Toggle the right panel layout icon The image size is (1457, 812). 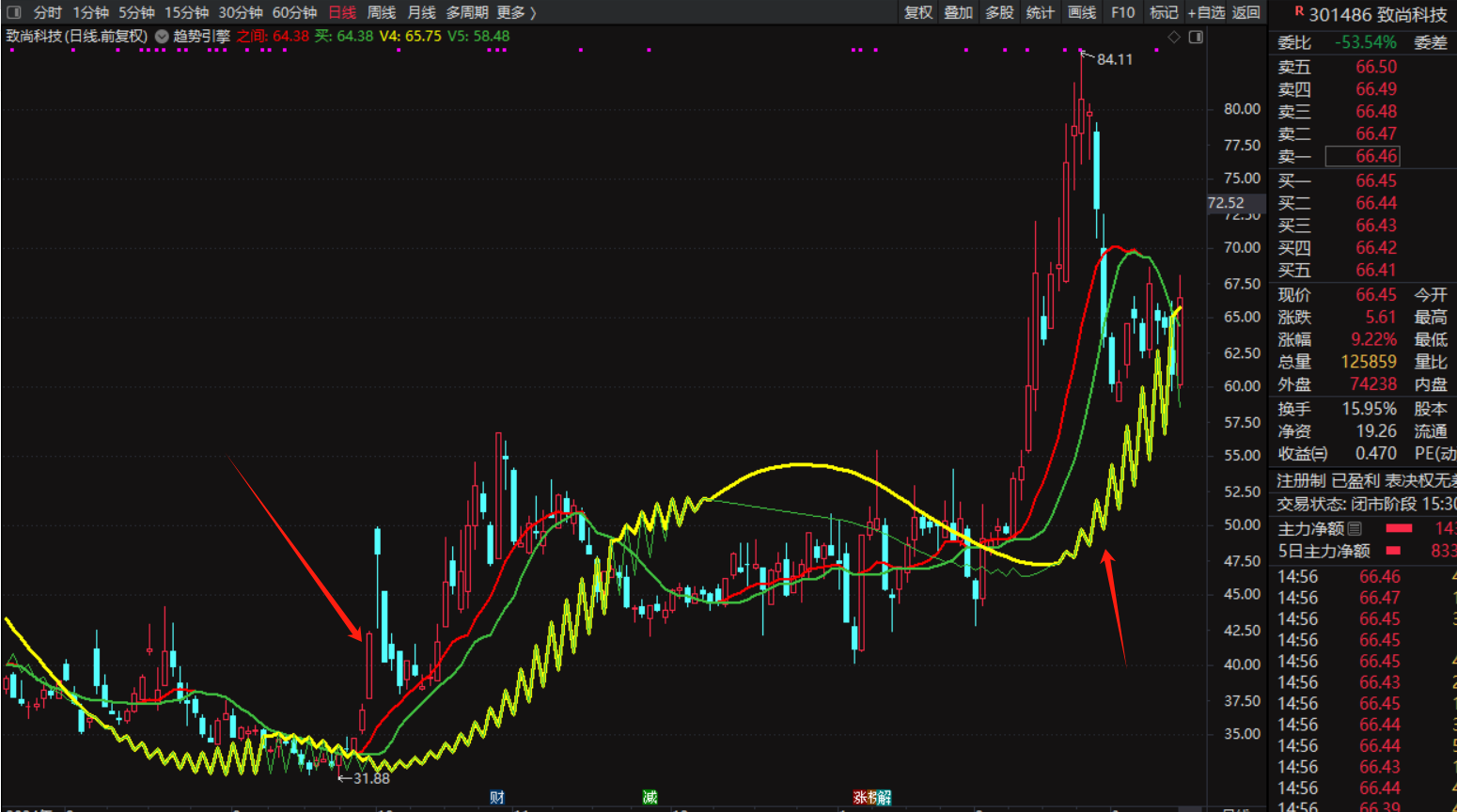pyautogui.click(x=1196, y=37)
